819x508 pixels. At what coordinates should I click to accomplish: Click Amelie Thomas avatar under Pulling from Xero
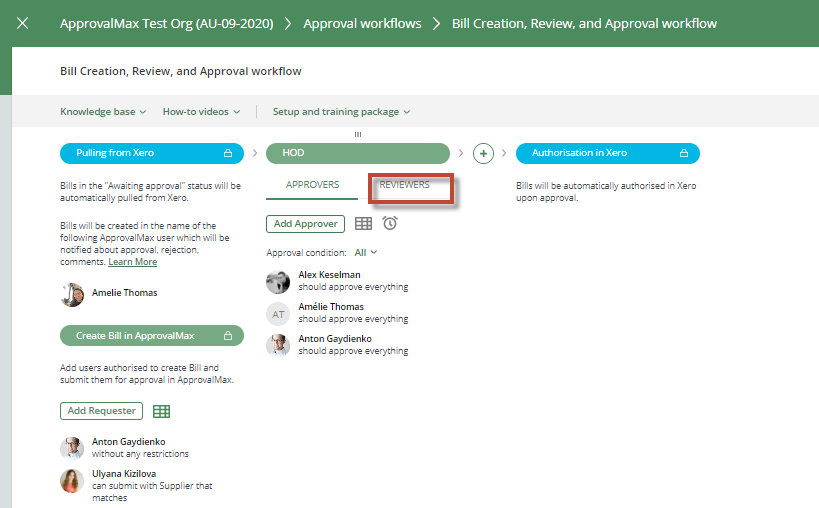[x=72, y=294]
